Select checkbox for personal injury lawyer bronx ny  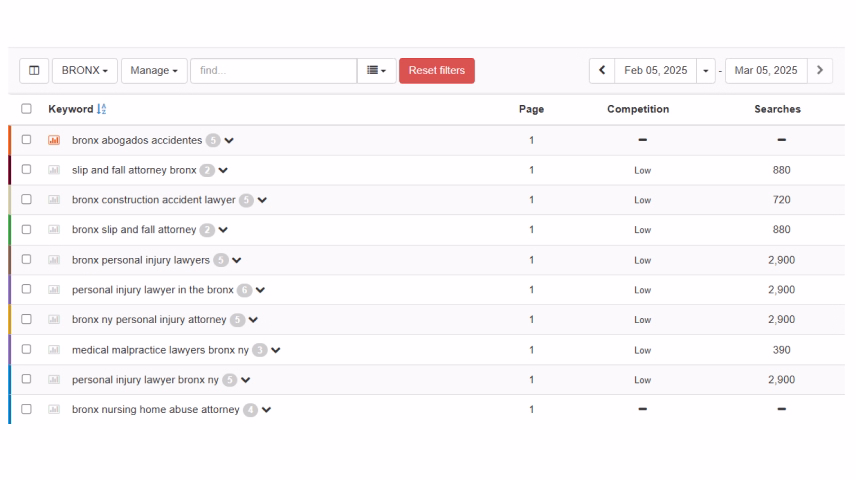[26, 379]
